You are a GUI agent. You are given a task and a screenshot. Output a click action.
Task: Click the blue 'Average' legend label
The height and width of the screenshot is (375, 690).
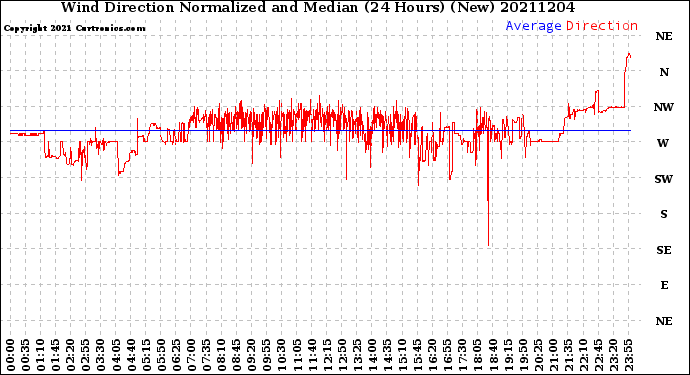click(533, 26)
